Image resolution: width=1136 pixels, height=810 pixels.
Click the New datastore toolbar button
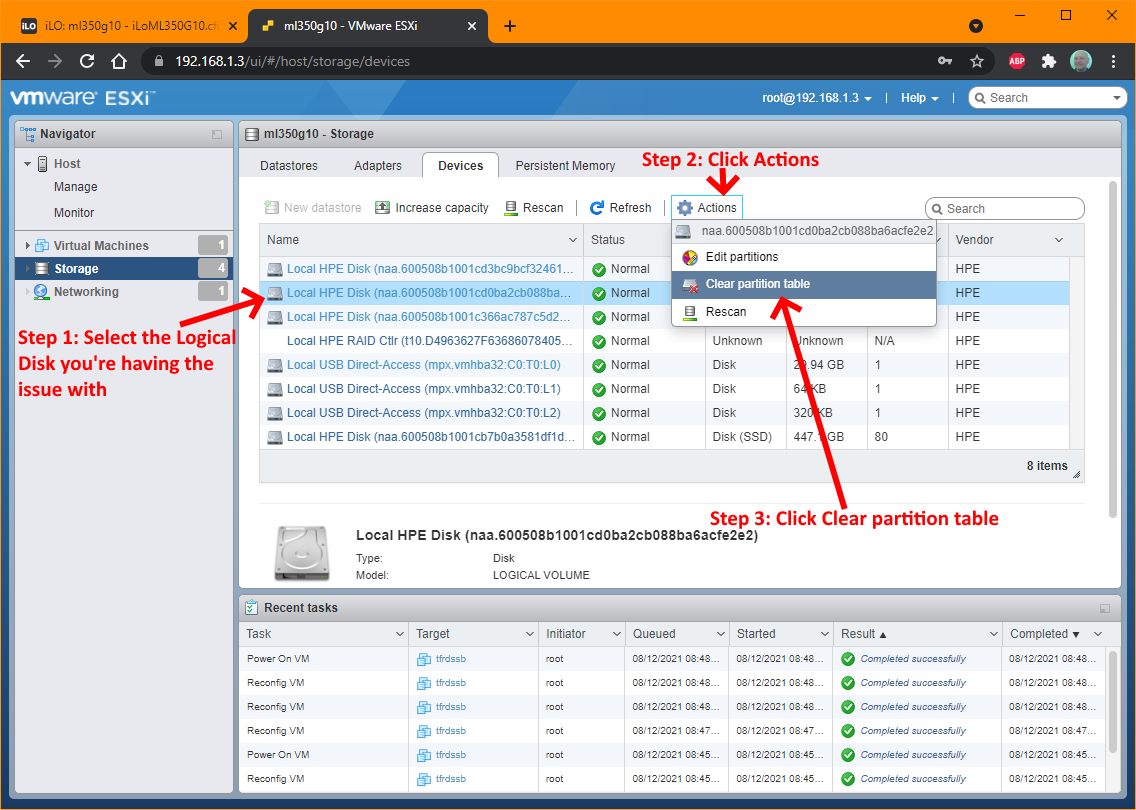(313, 208)
